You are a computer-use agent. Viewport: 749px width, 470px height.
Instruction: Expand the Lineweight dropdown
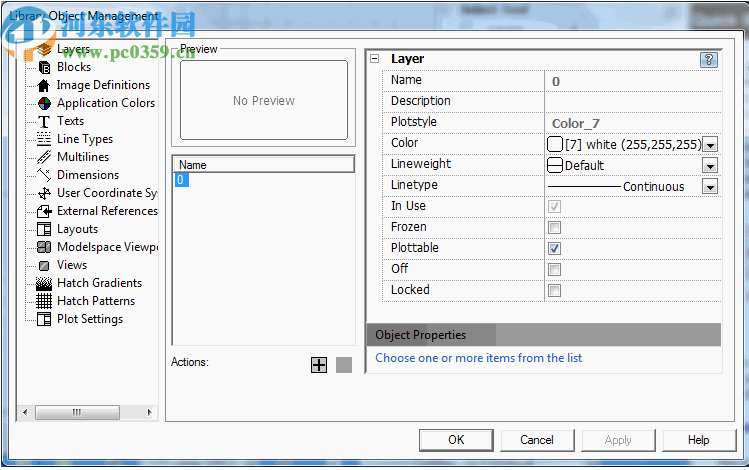tap(710, 166)
